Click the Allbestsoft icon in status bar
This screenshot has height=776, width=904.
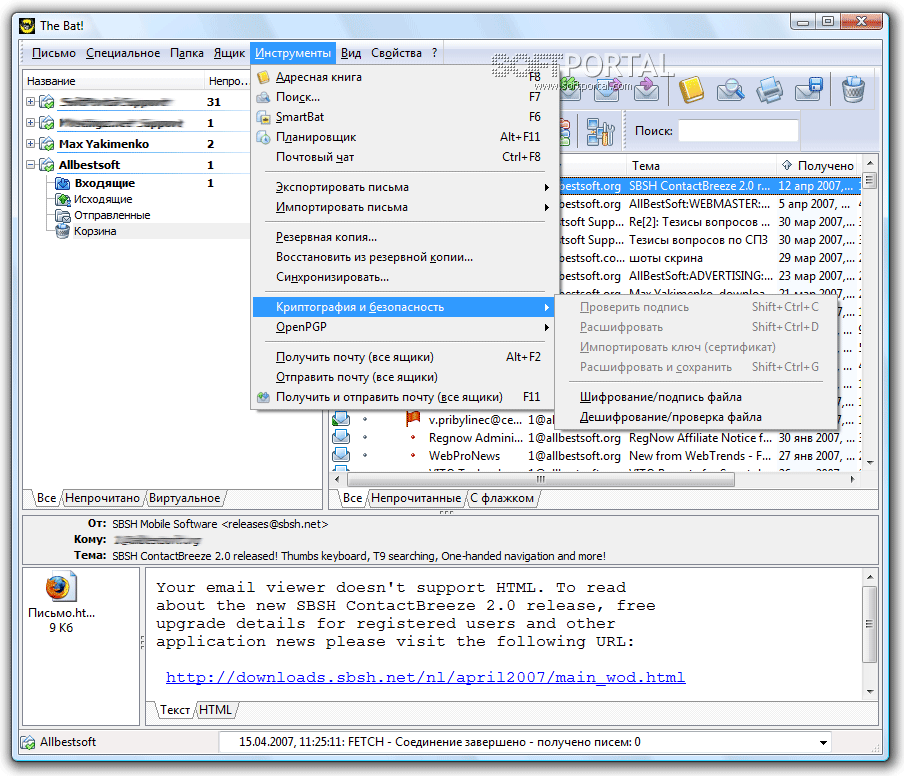tap(27, 743)
